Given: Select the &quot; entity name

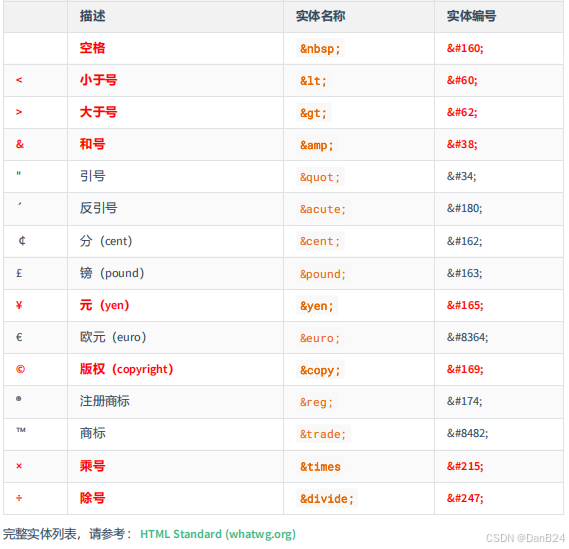Looking at the screenshot, I should tap(320, 177).
